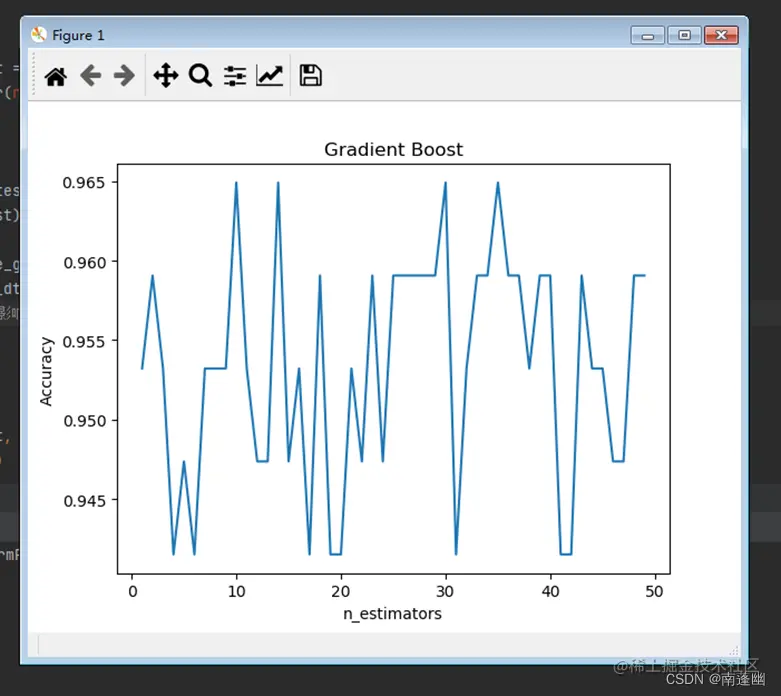Click the 'Accuracy' y-axis label
Image resolution: width=781 pixels, height=696 pixels.
pos(46,372)
